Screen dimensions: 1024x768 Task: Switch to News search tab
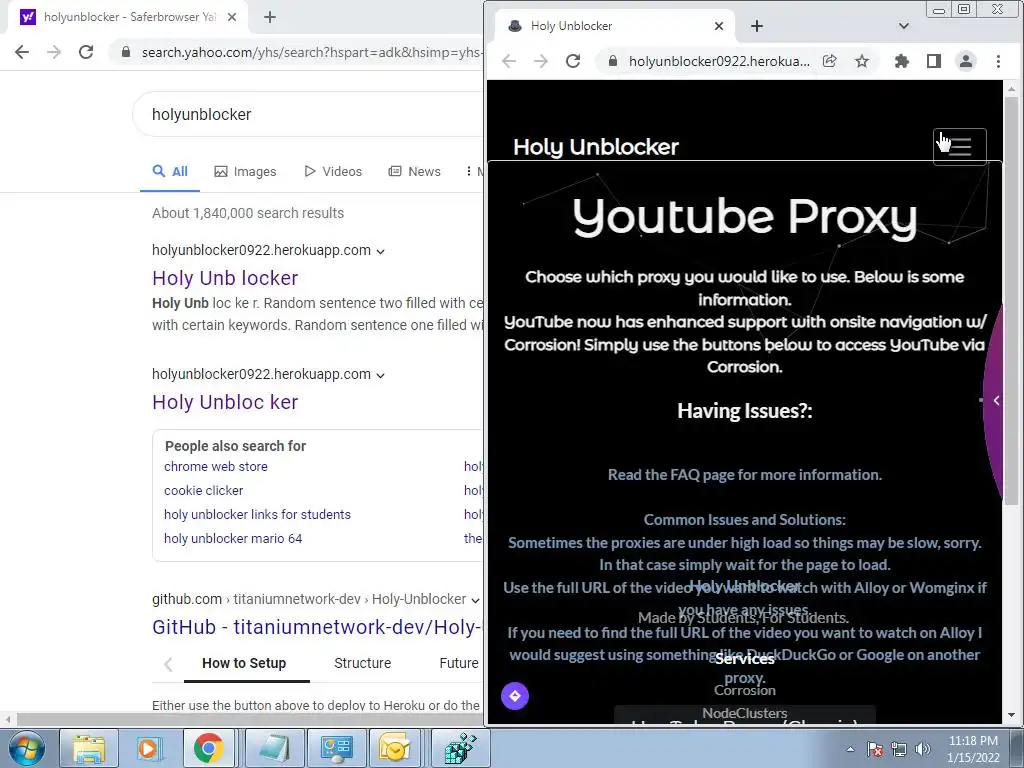pyautogui.click(x=415, y=172)
